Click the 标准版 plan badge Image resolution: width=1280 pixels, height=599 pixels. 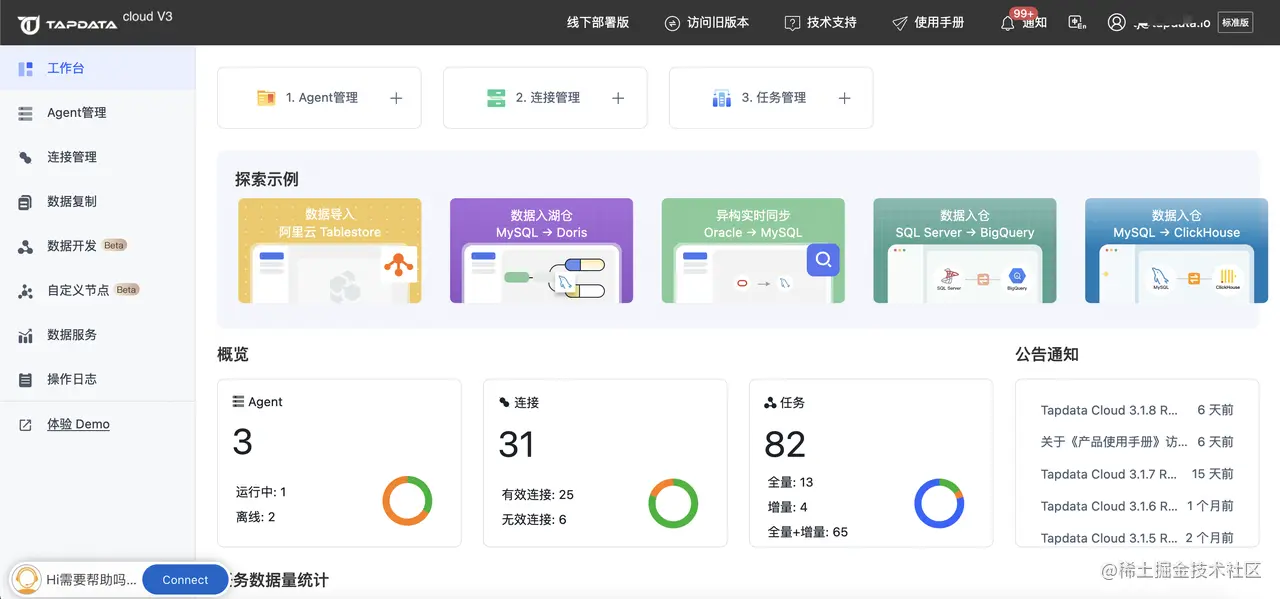[1235, 22]
